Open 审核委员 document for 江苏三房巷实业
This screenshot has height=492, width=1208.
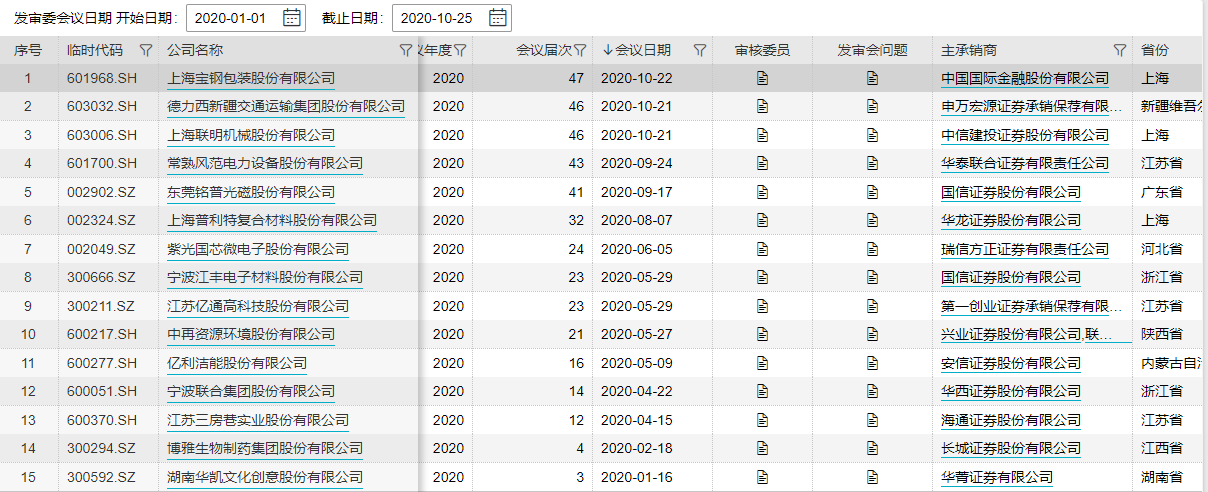pos(762,420)
